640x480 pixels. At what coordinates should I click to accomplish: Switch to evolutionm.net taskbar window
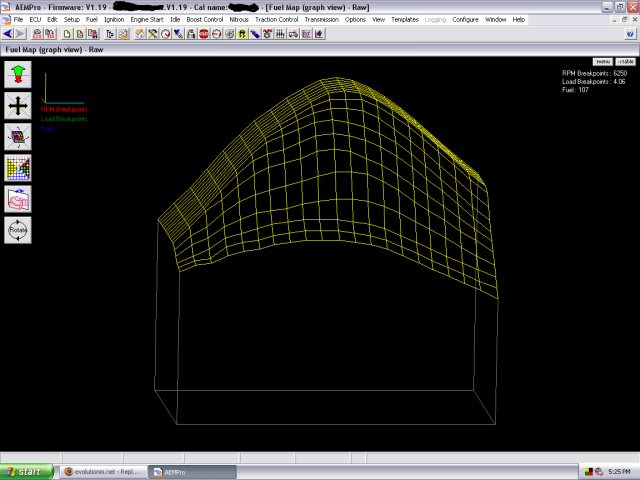[104, 472]
